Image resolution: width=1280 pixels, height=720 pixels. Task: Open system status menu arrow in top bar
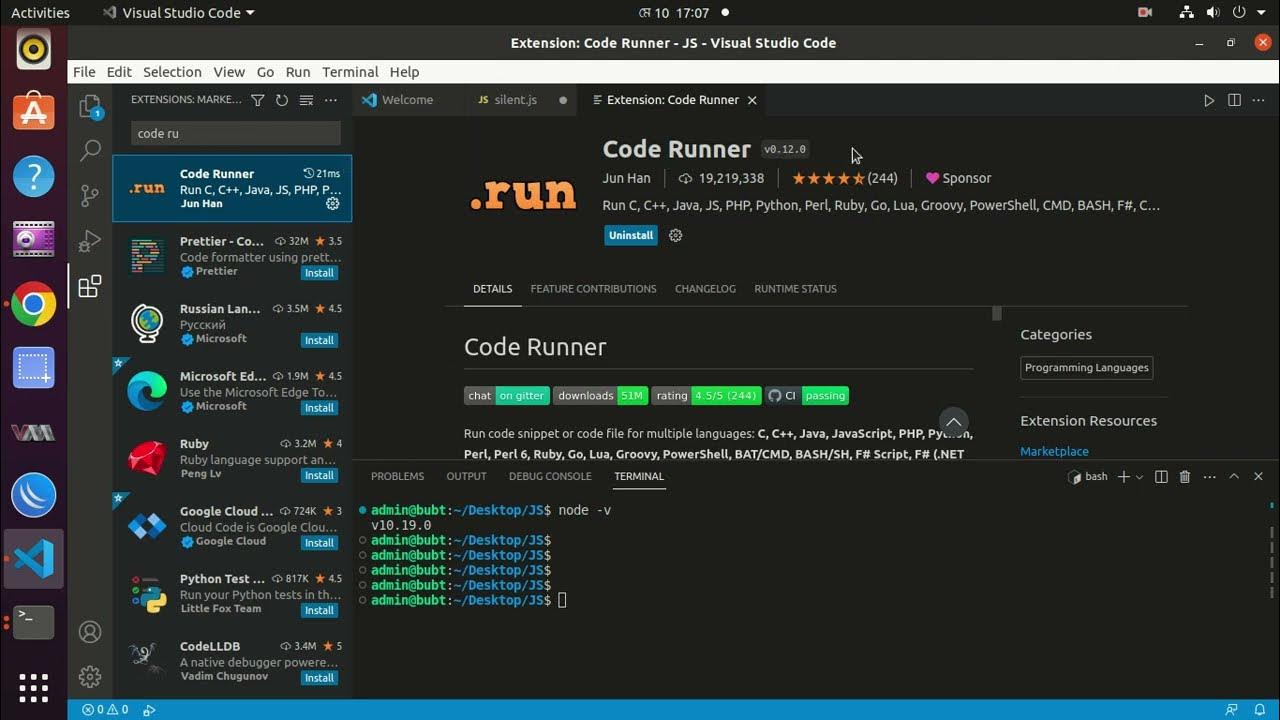[1262, 13]
